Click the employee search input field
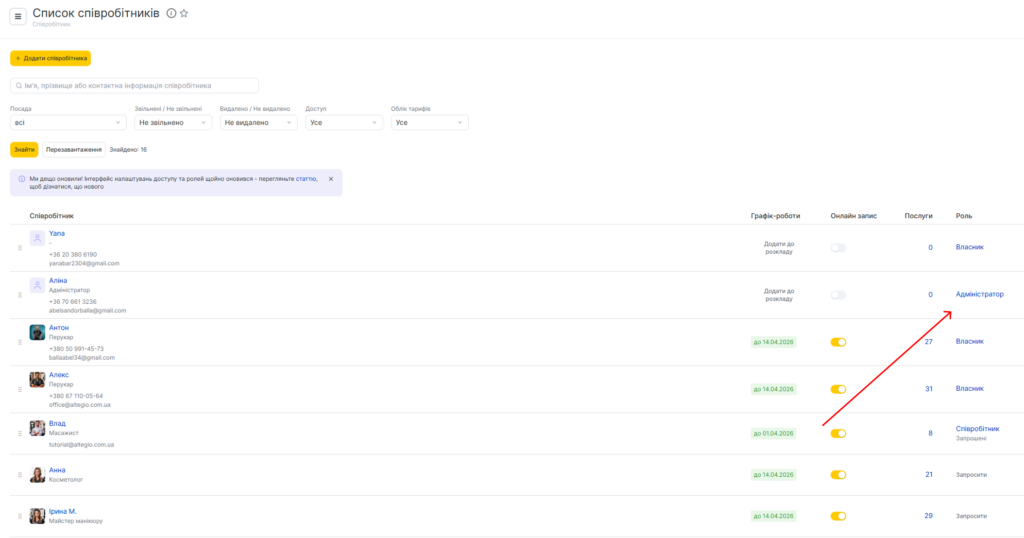 coord(134,86)
